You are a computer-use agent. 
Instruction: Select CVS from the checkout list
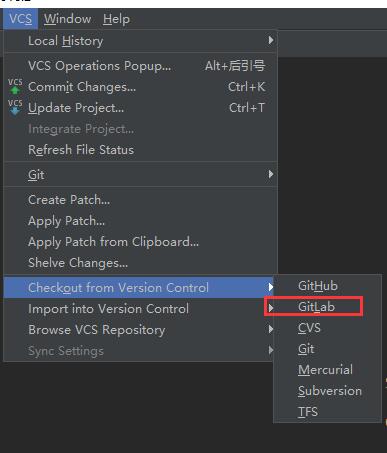click(x=309, y=328)
